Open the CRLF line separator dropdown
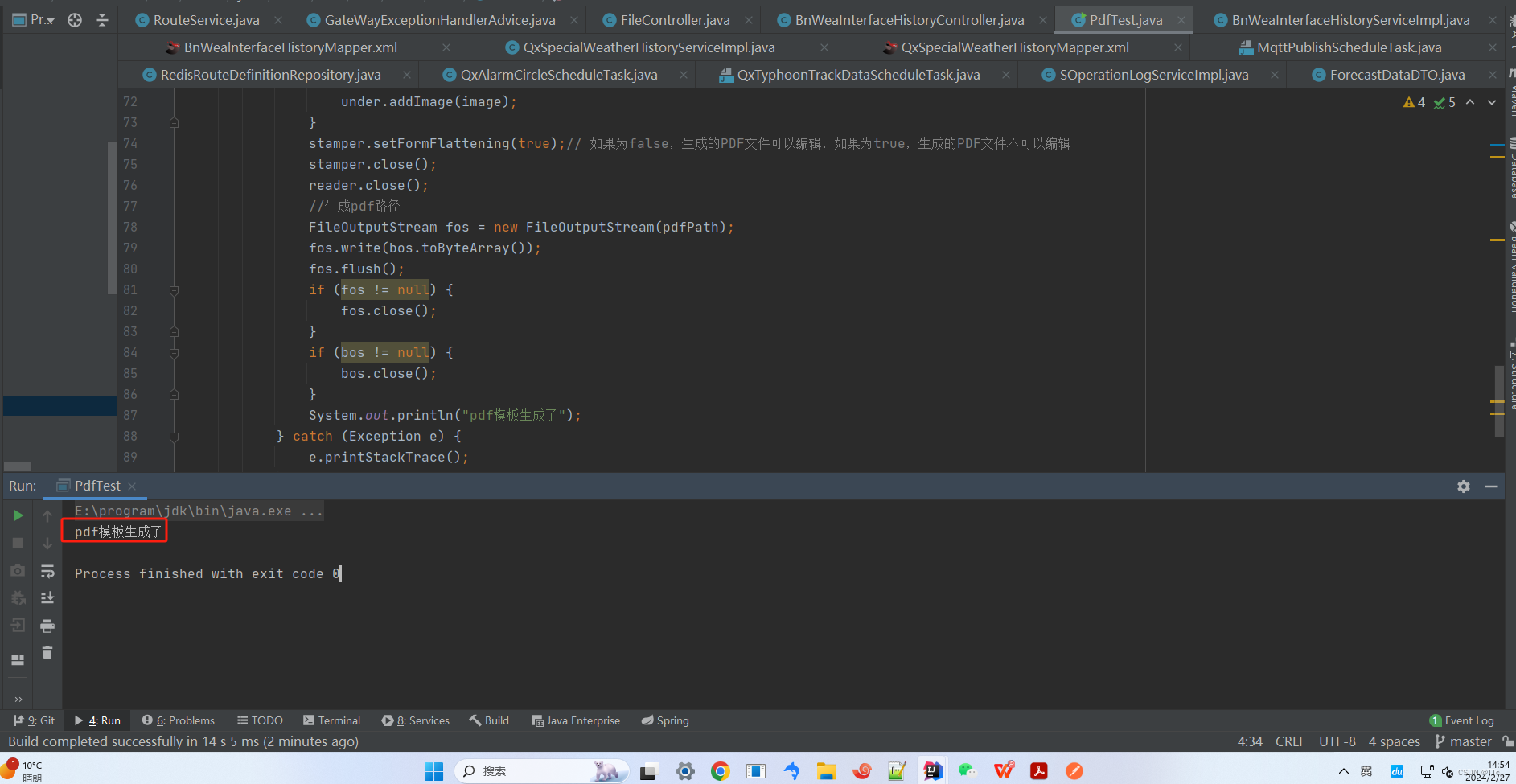The image size is (1516, 784). (1290, 741)
